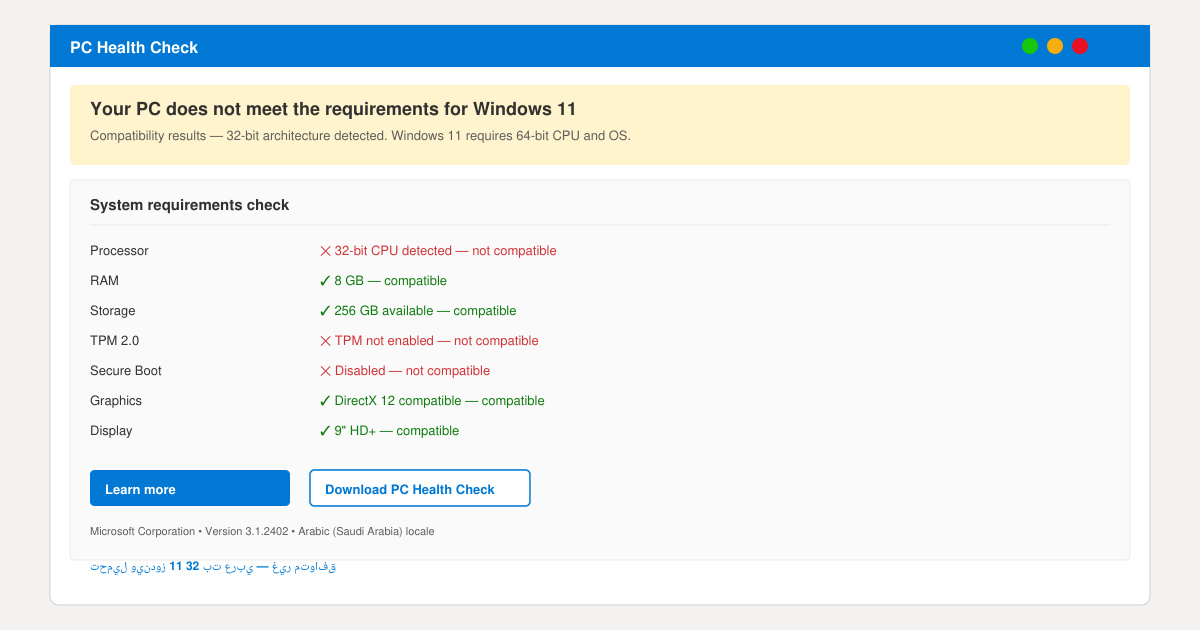Click the red window control dot
The image size is (1200, 630).
[1080, 46]
